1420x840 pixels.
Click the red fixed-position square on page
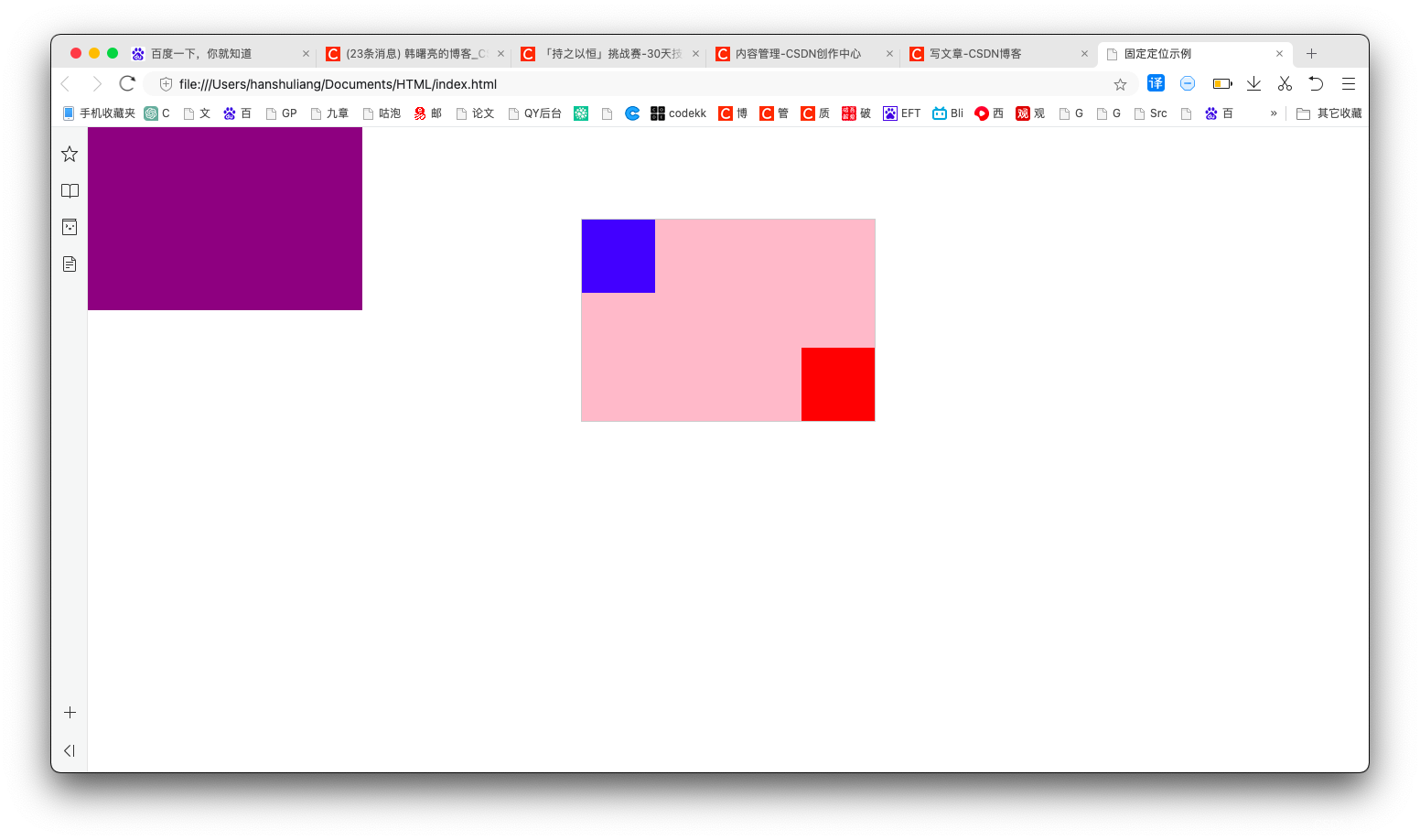pos(837,383)
